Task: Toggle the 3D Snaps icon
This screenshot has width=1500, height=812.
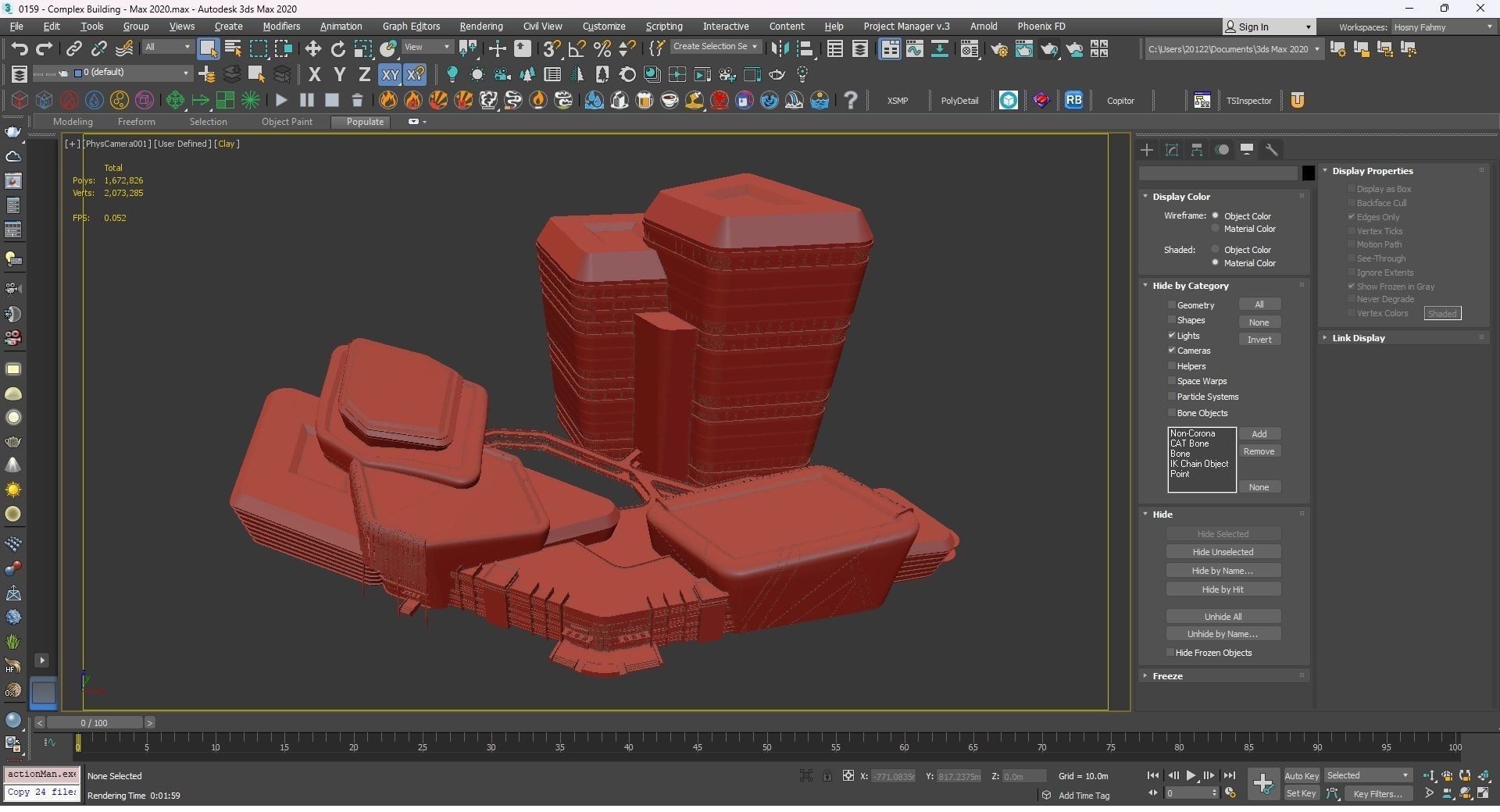Action: coord(552,49)
